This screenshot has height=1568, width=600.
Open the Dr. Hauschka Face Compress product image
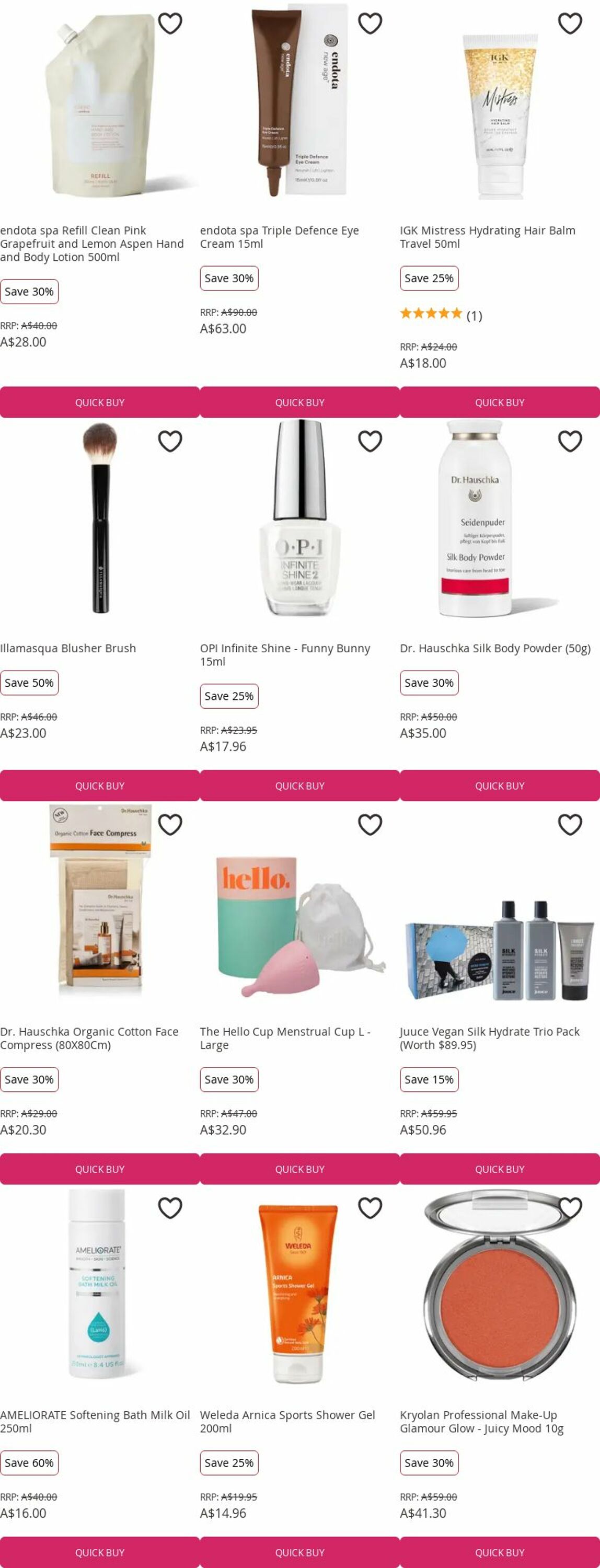click(100, 901)
